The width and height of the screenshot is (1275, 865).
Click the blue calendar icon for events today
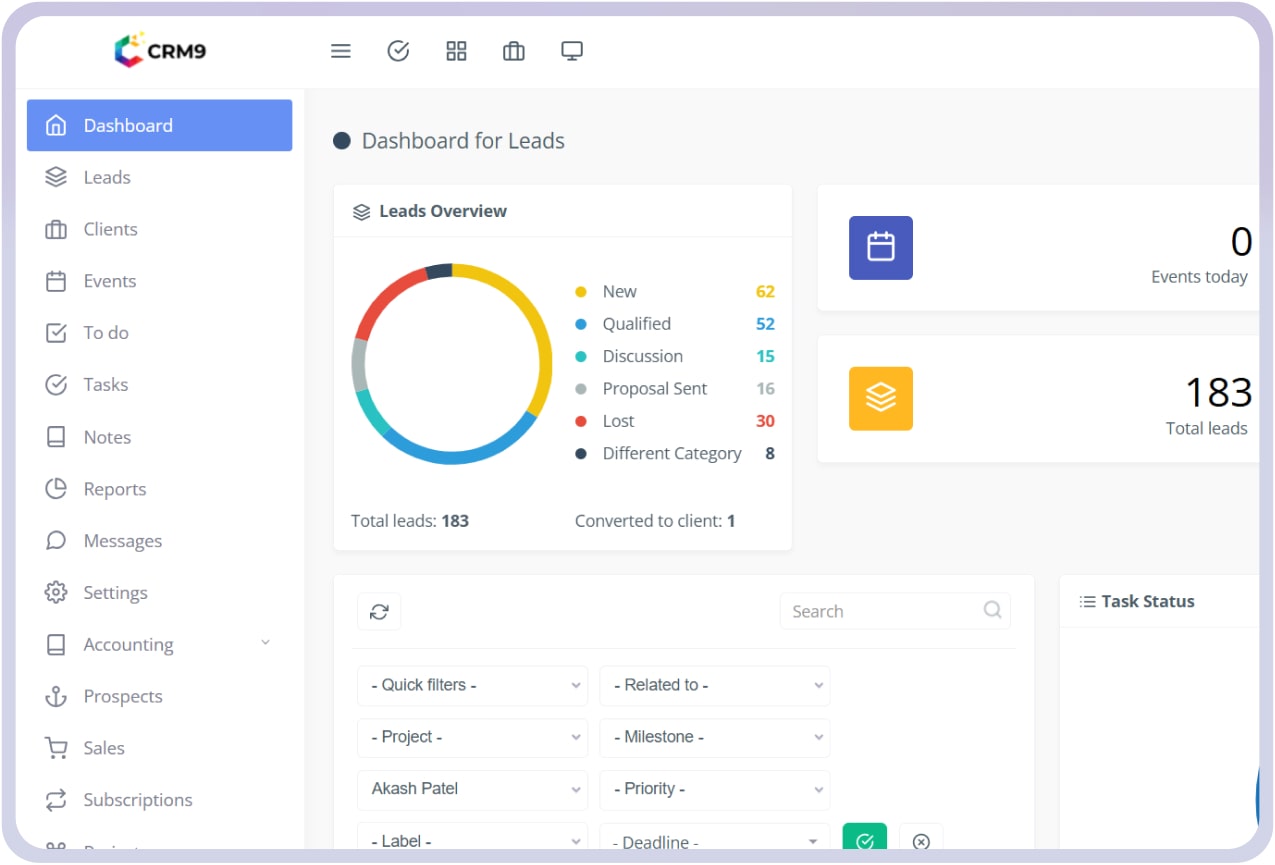[x=880, y=247]
